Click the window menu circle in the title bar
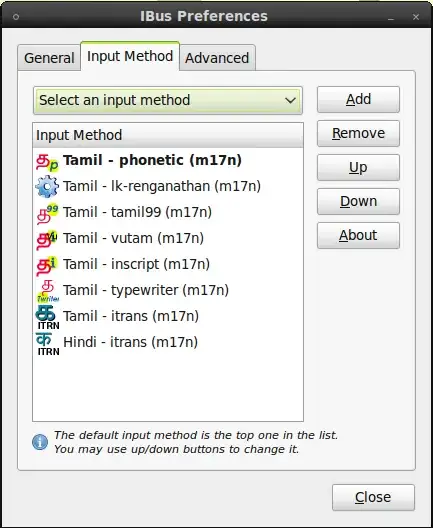 [x=16, y=16]
